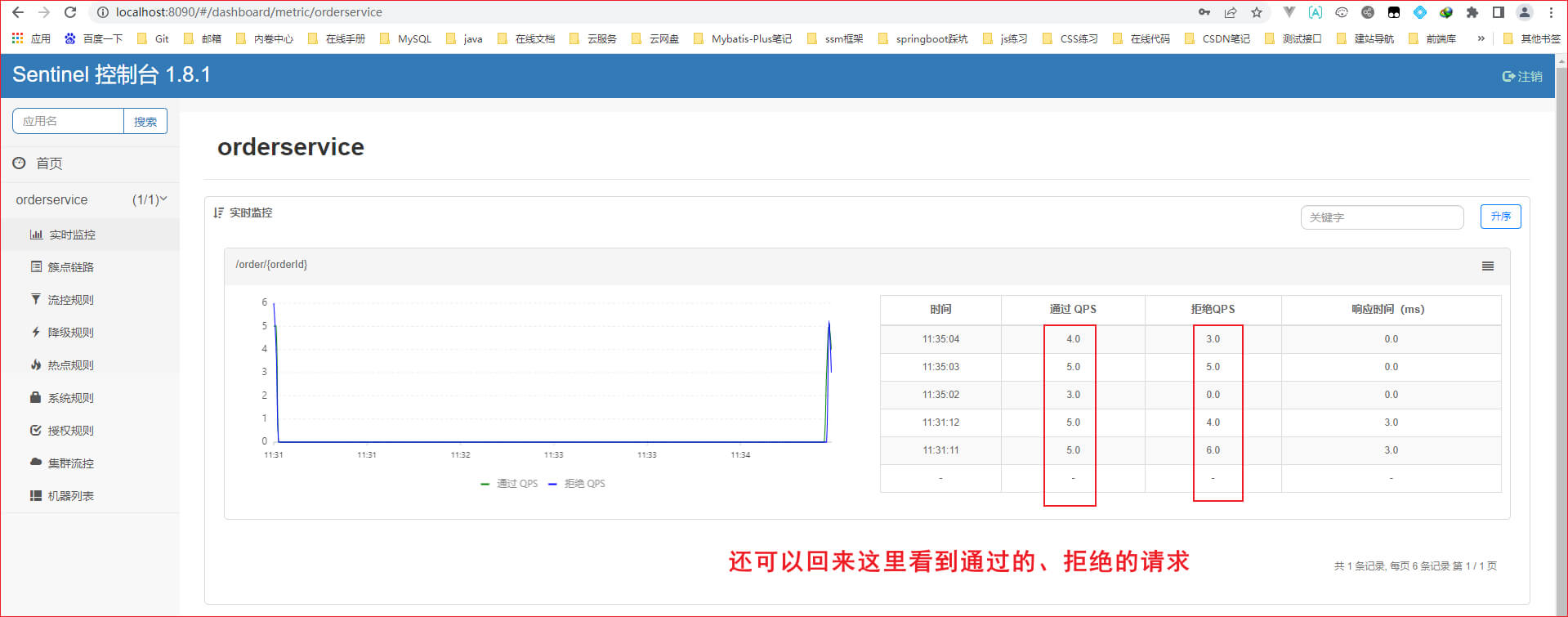Open the /order/{orderId} hamburger menu icon

1488,266
